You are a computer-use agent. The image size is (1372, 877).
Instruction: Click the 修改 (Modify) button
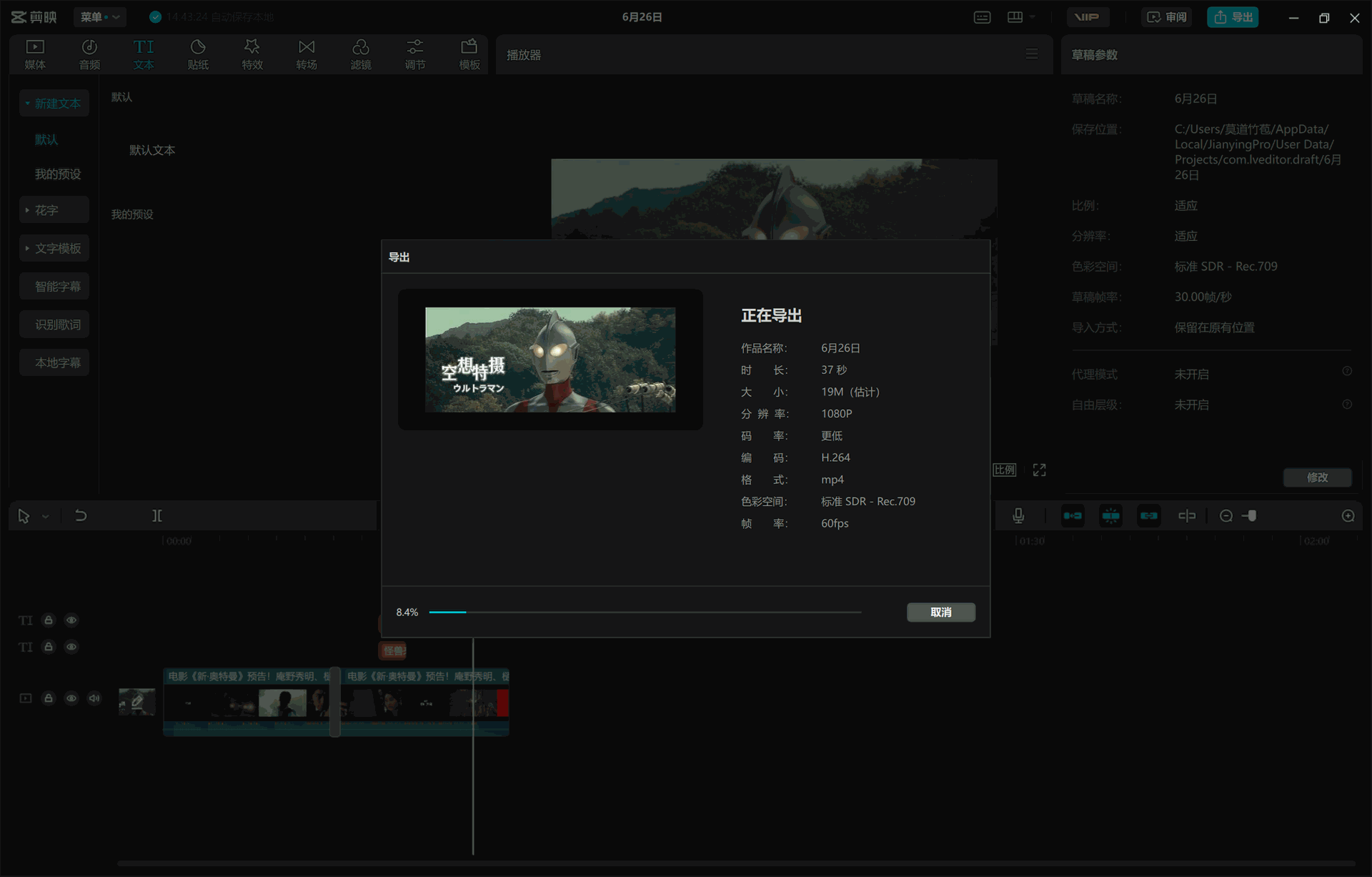[x=1317, y=477]
